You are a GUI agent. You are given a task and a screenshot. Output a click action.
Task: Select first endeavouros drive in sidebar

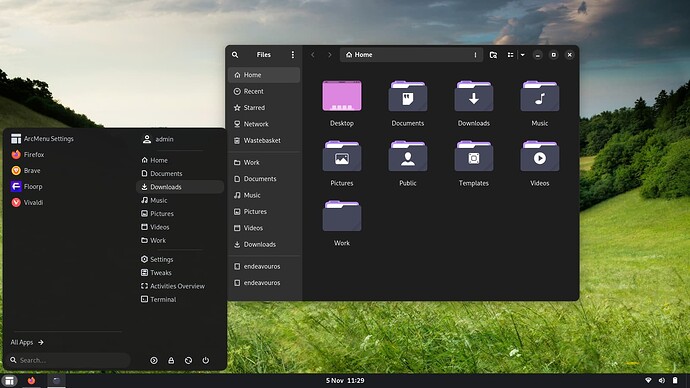pos(264,266)
